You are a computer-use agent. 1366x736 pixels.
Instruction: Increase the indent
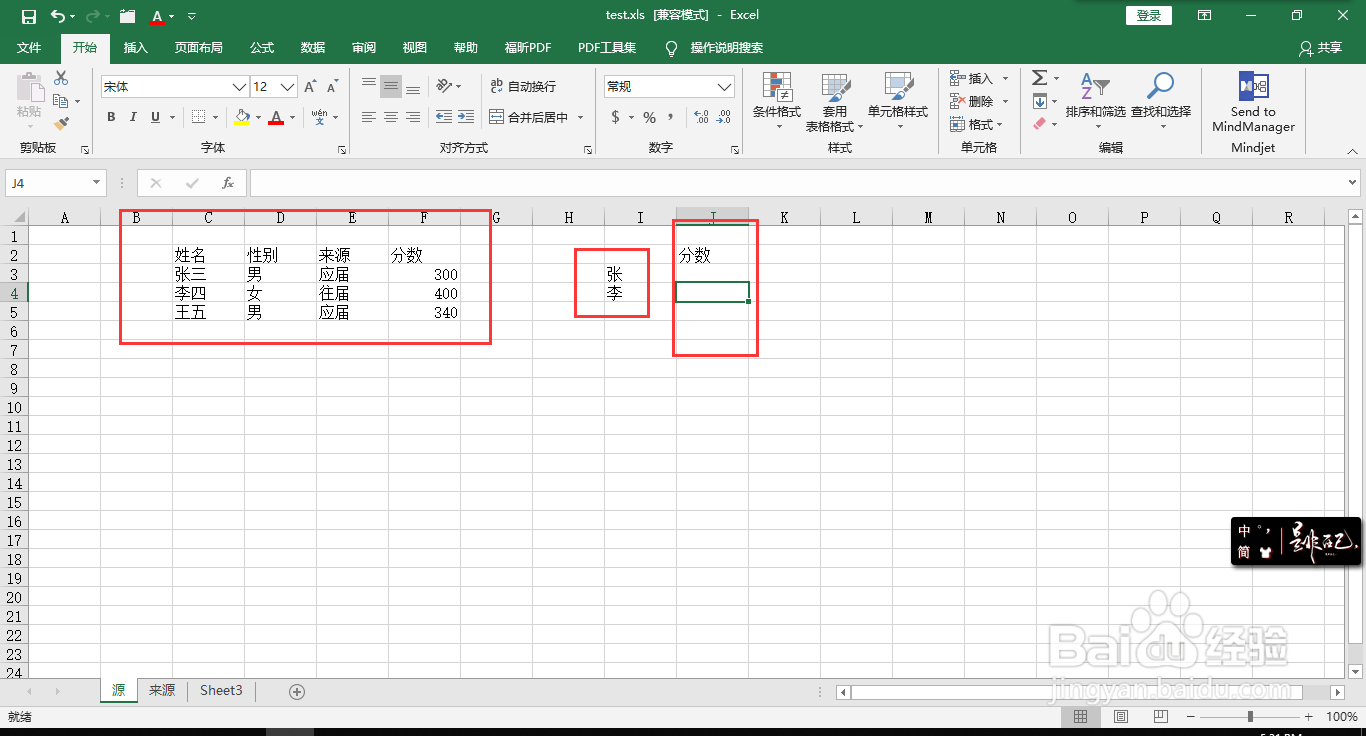466,117
